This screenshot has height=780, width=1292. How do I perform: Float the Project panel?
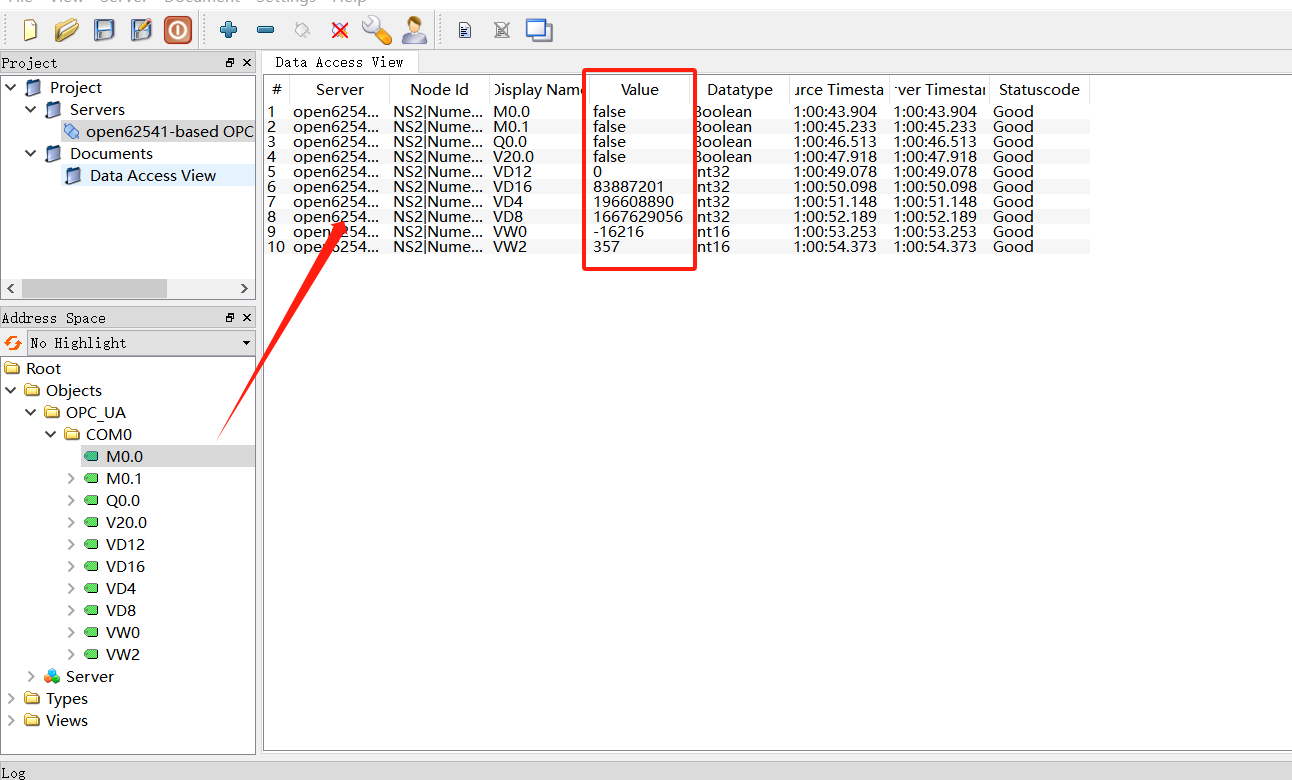click(x=230, y=63)
